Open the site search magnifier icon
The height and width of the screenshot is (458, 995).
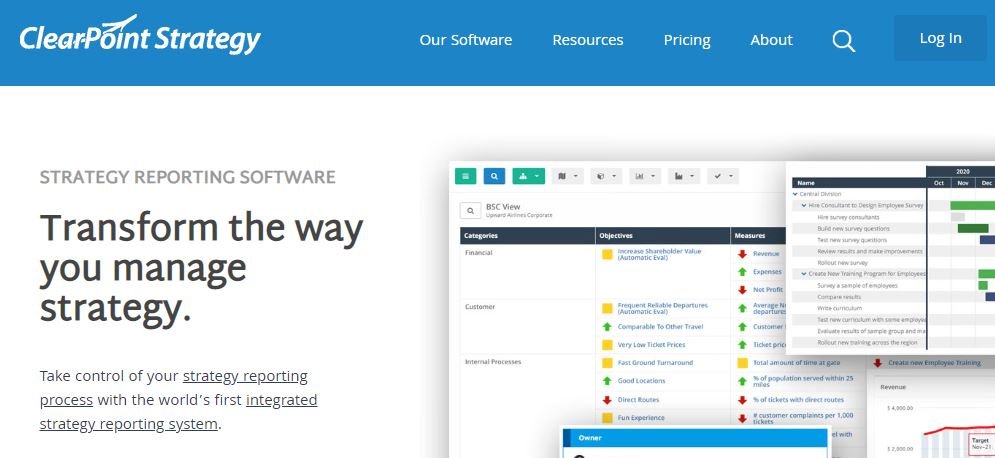(x=843, y=41)
